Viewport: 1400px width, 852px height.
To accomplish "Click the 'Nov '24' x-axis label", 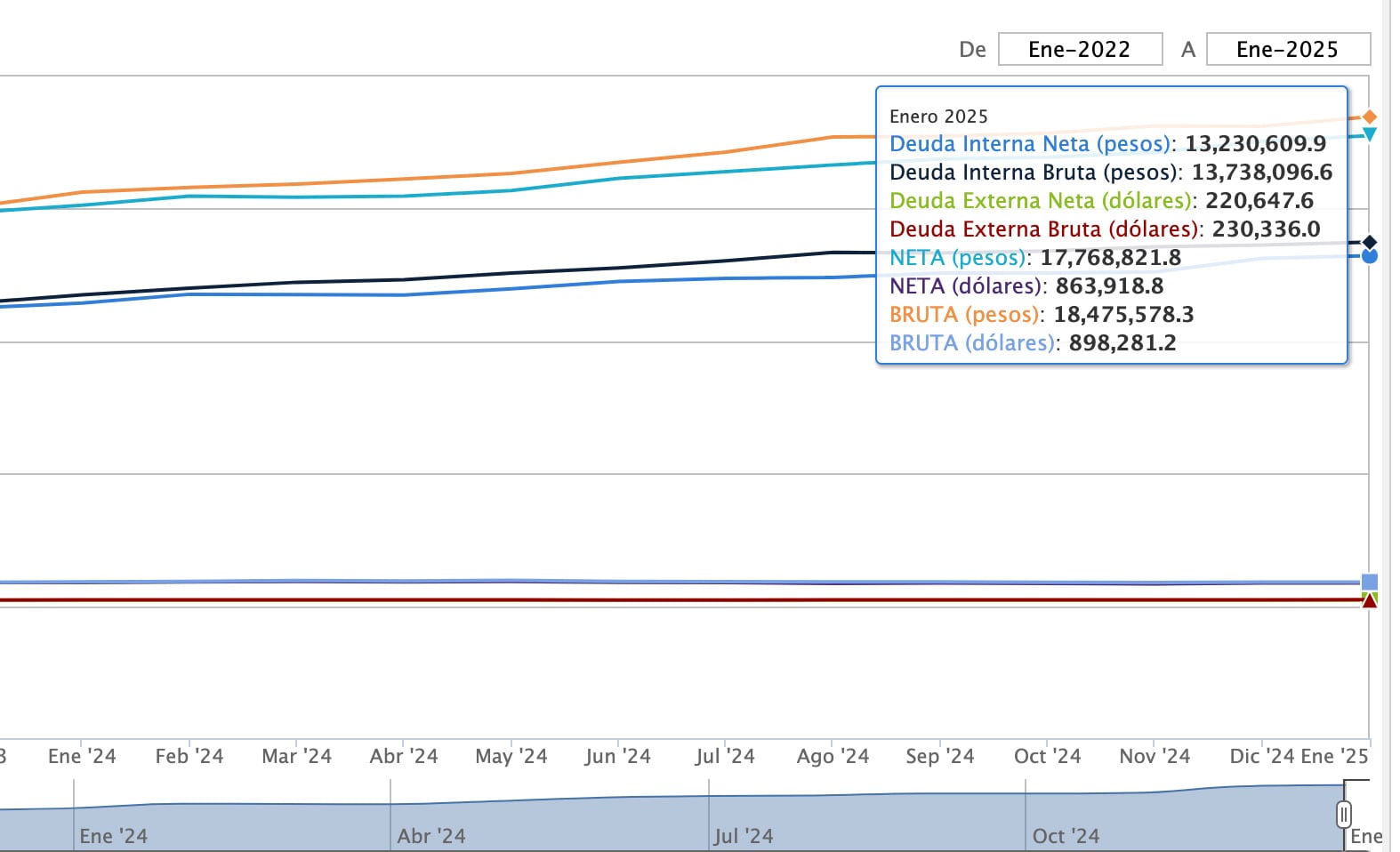I will tap(1155, 757).
